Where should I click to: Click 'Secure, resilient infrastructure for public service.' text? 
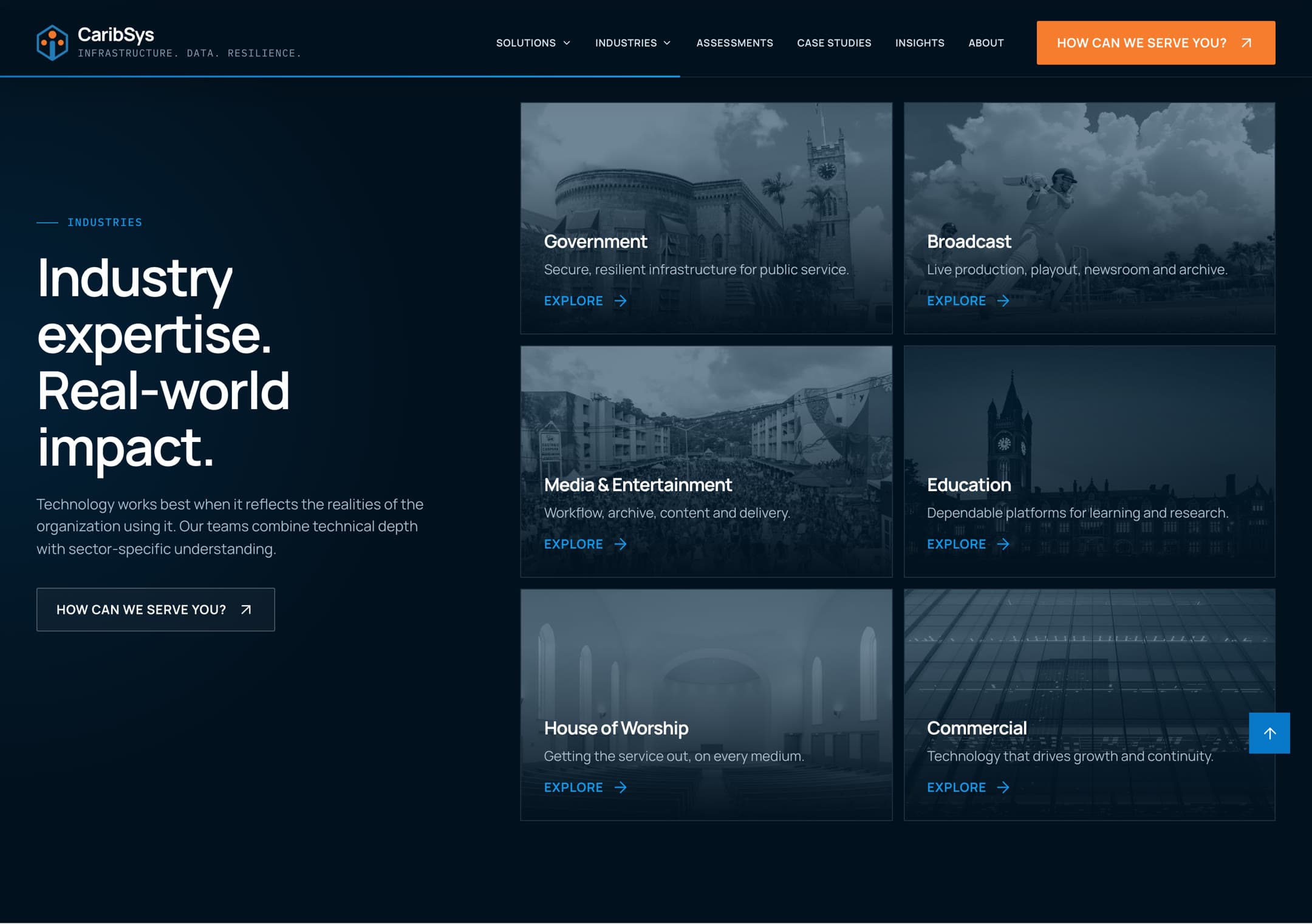point(696,270)
